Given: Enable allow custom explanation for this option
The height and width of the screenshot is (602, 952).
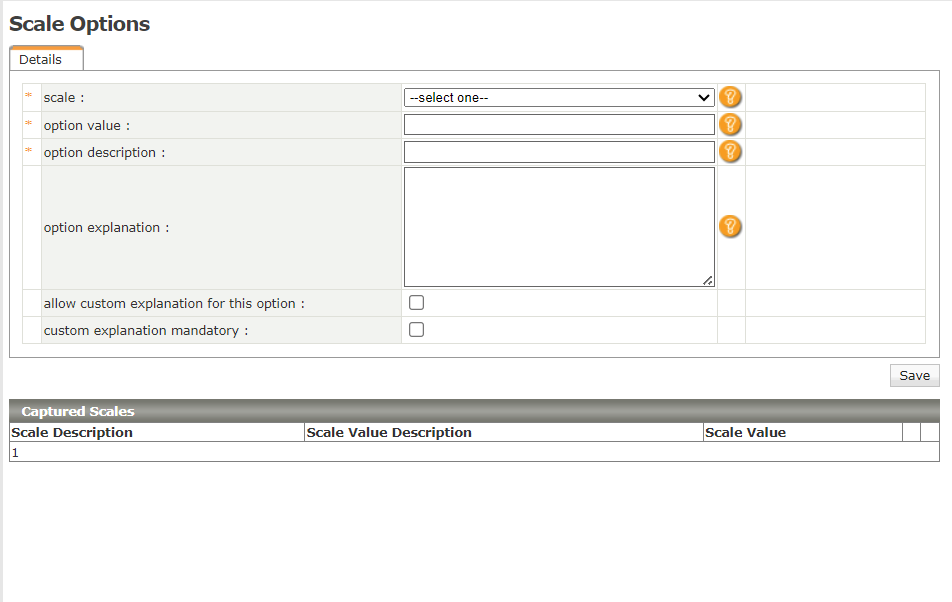Looking at the screenshot, I should tap(416, 303).
